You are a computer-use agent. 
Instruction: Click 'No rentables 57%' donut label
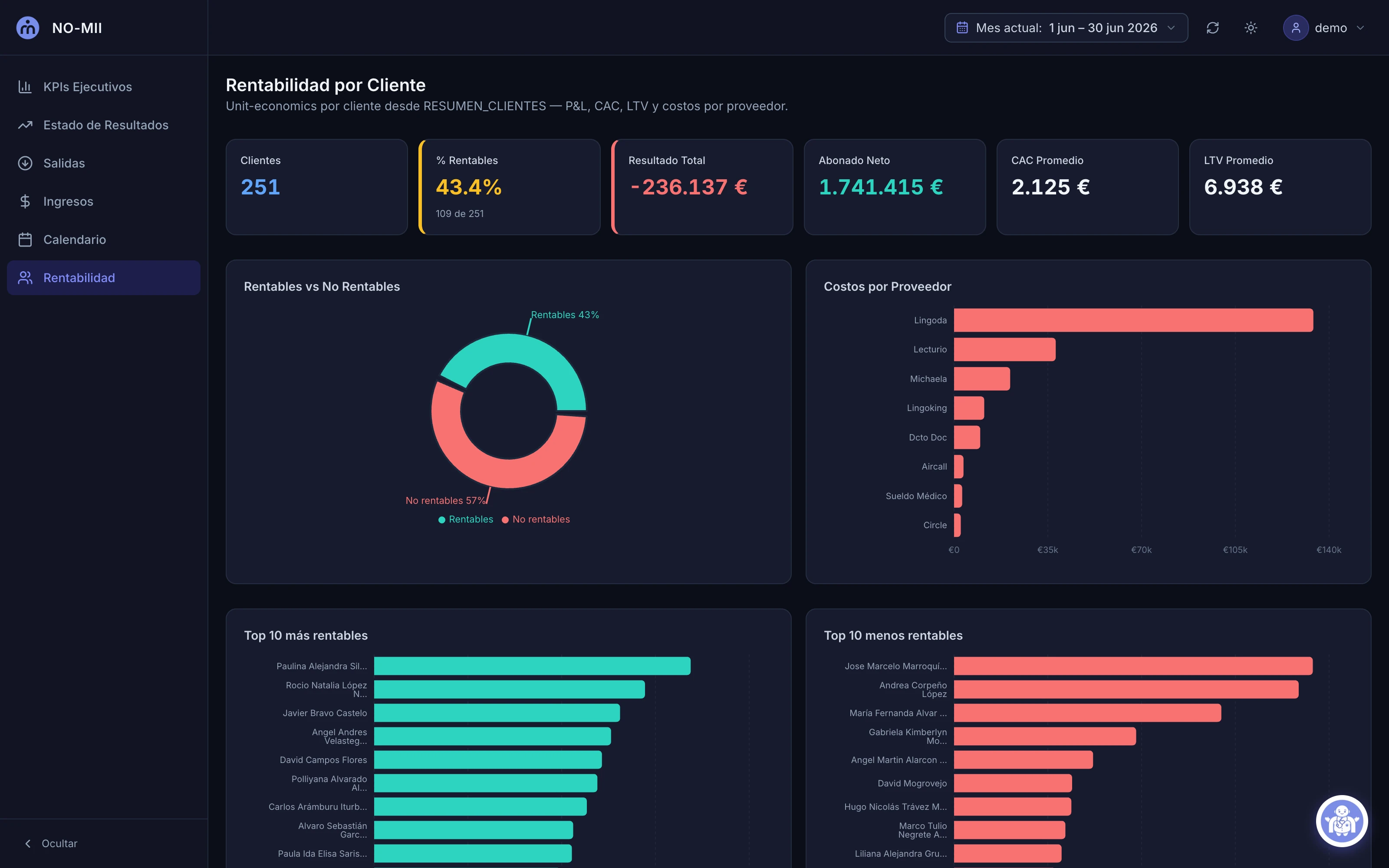pos(445,500)
